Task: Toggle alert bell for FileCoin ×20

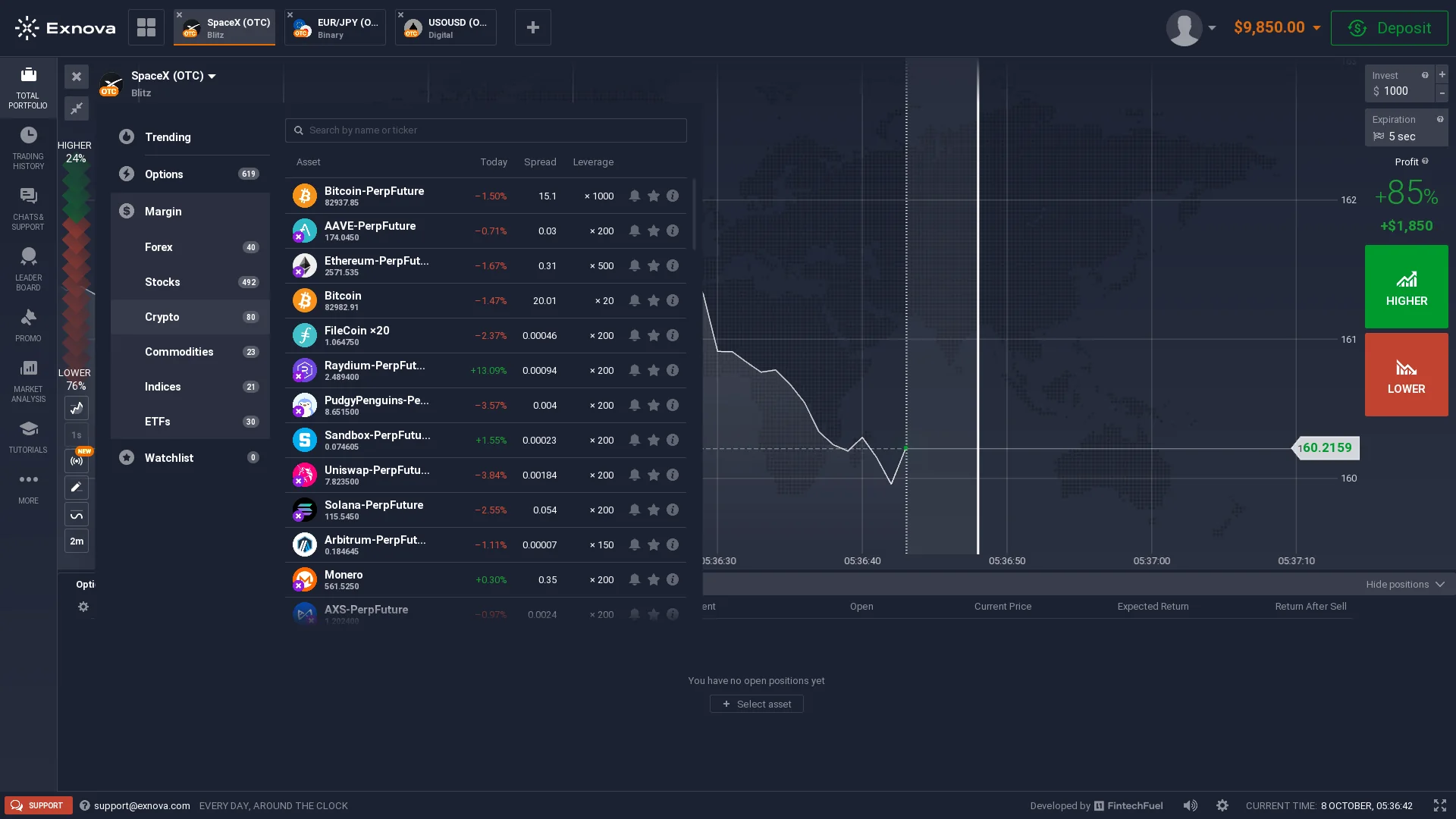Action: tap(635, 335)
